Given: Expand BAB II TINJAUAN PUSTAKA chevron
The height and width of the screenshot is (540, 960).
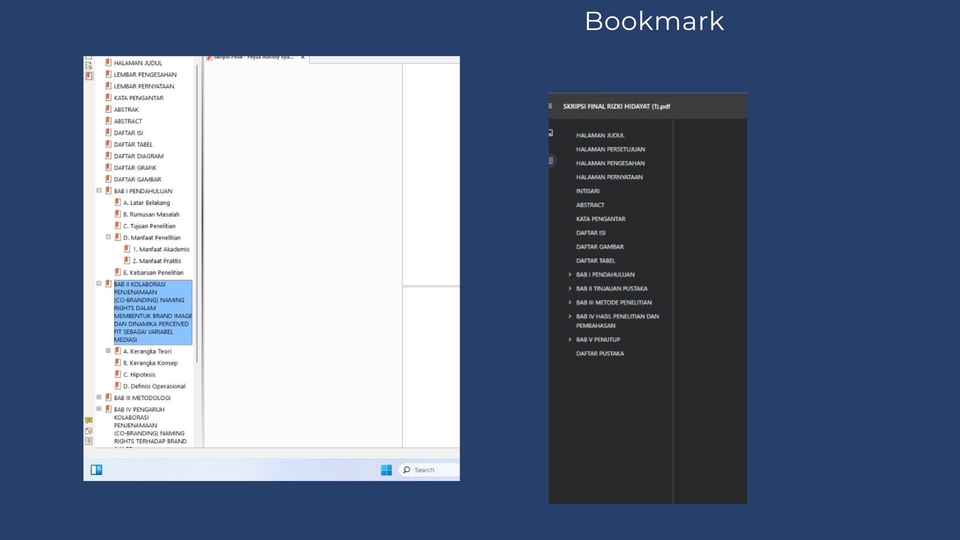Looking at the screenshot, I should pos(570,288).
